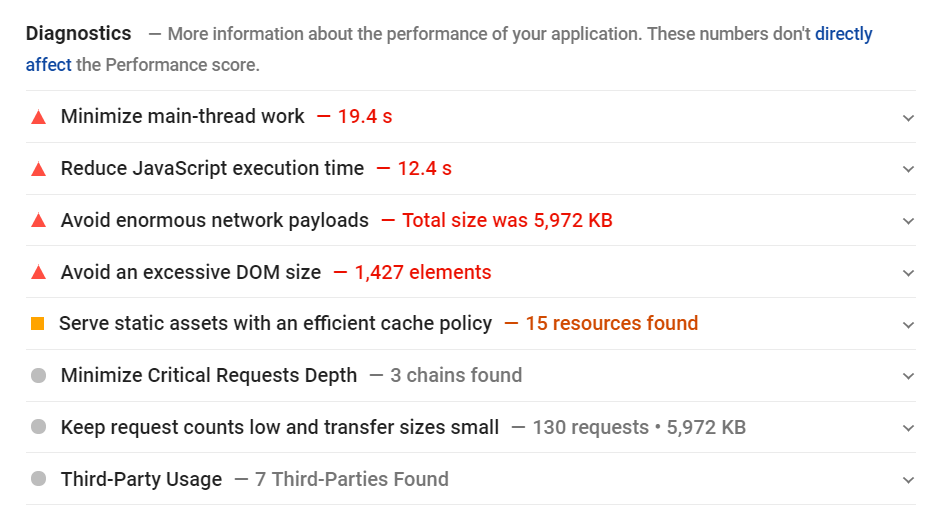Click red triangle next to enormous network payloads
This screenshot has height=520, width=944.
pyautogui.click(x=39, y=221)
